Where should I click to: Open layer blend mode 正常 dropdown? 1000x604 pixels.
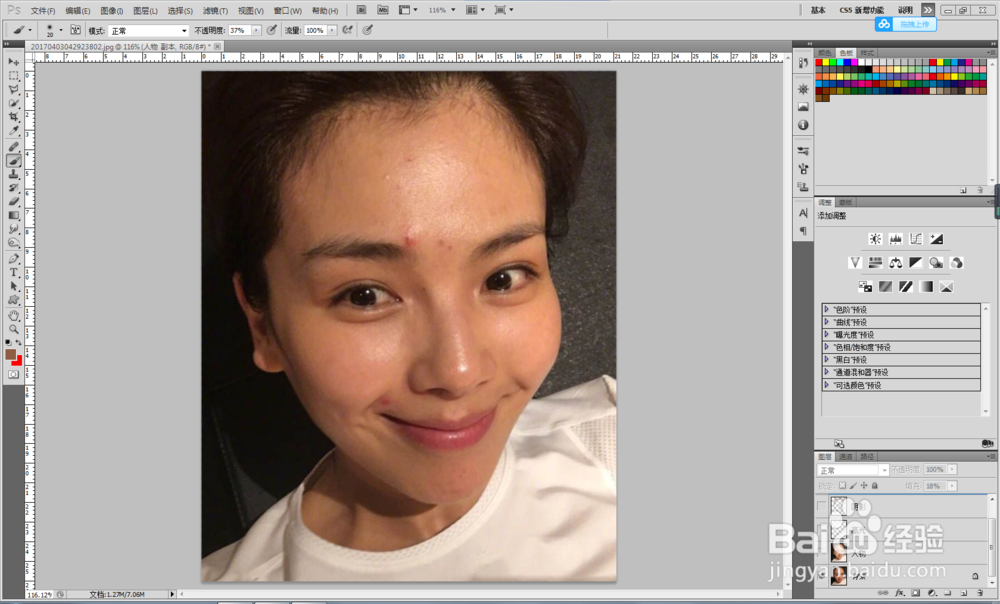[x=853, y=470]
